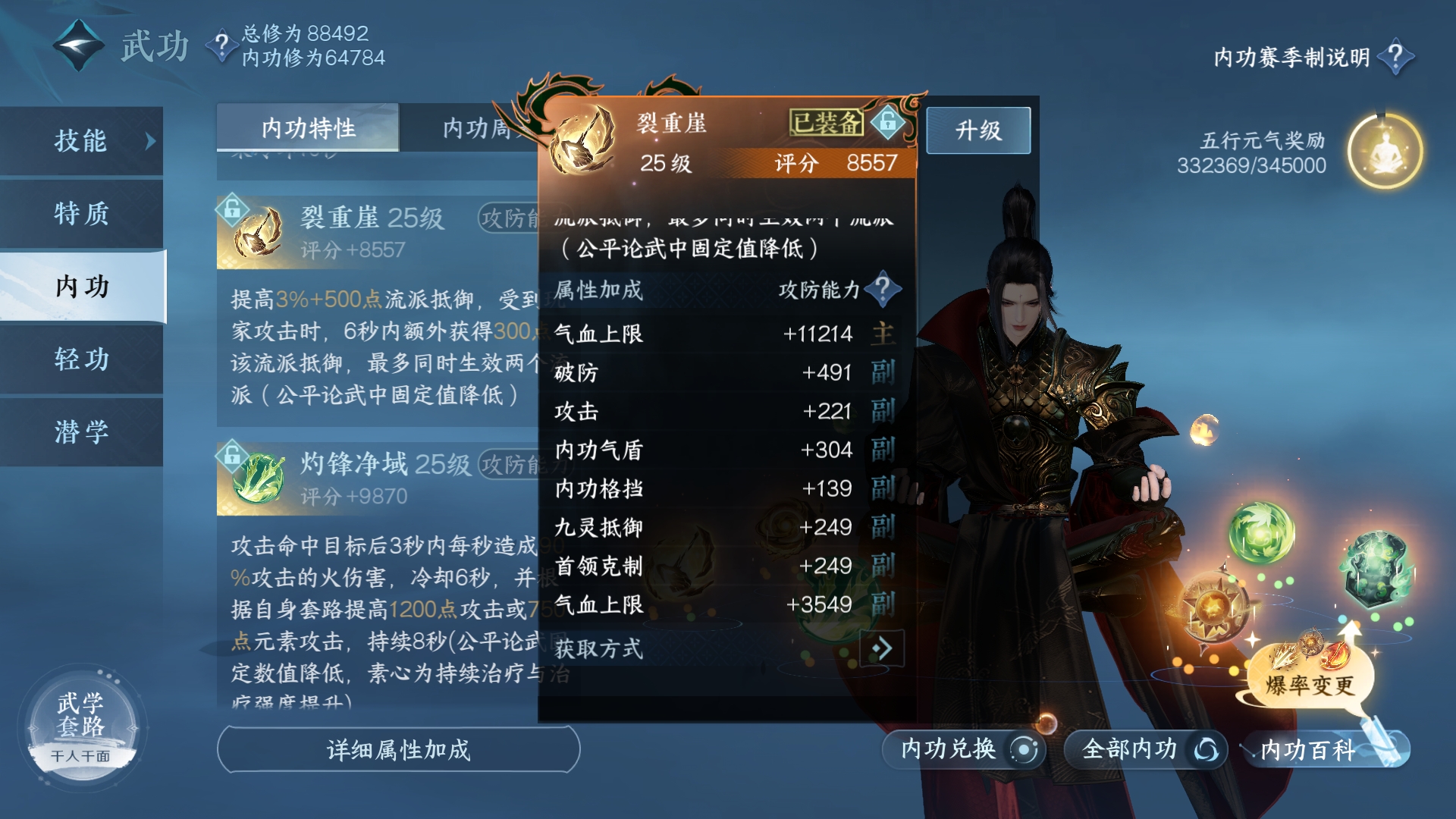Open the 轻功 sidebar tab
The image size is (1456, 819).
point(82,359)
